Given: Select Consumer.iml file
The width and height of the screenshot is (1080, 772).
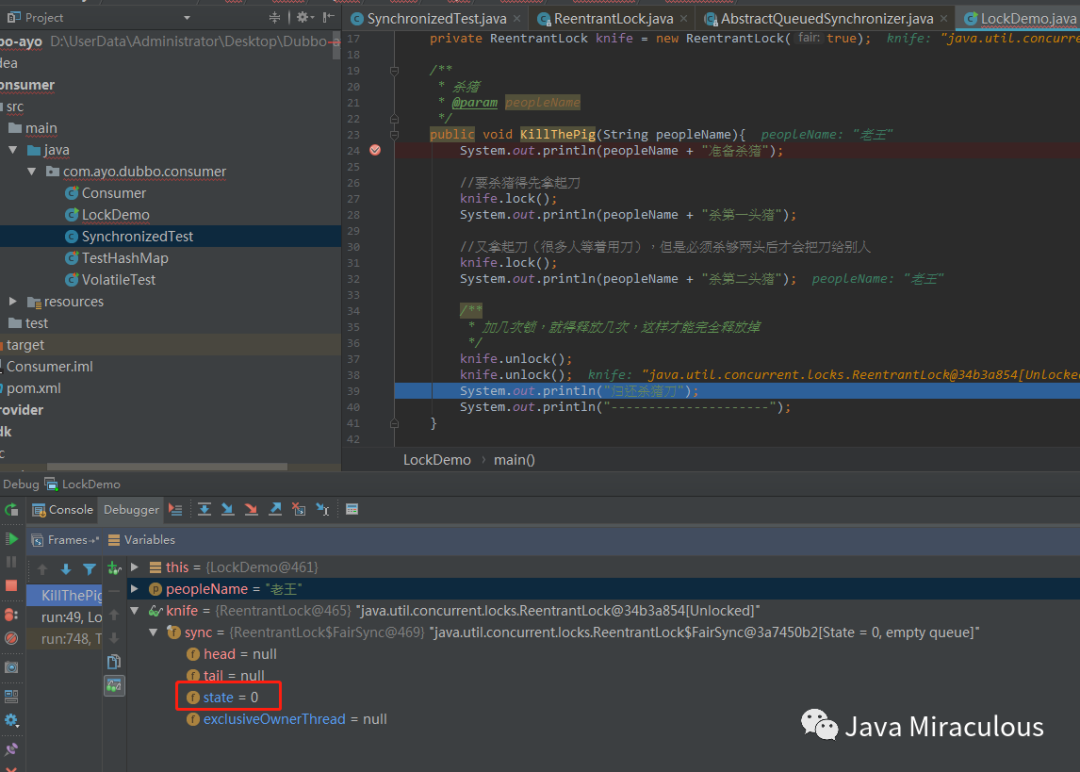Looking at the screenshot, I should [50, 366].
